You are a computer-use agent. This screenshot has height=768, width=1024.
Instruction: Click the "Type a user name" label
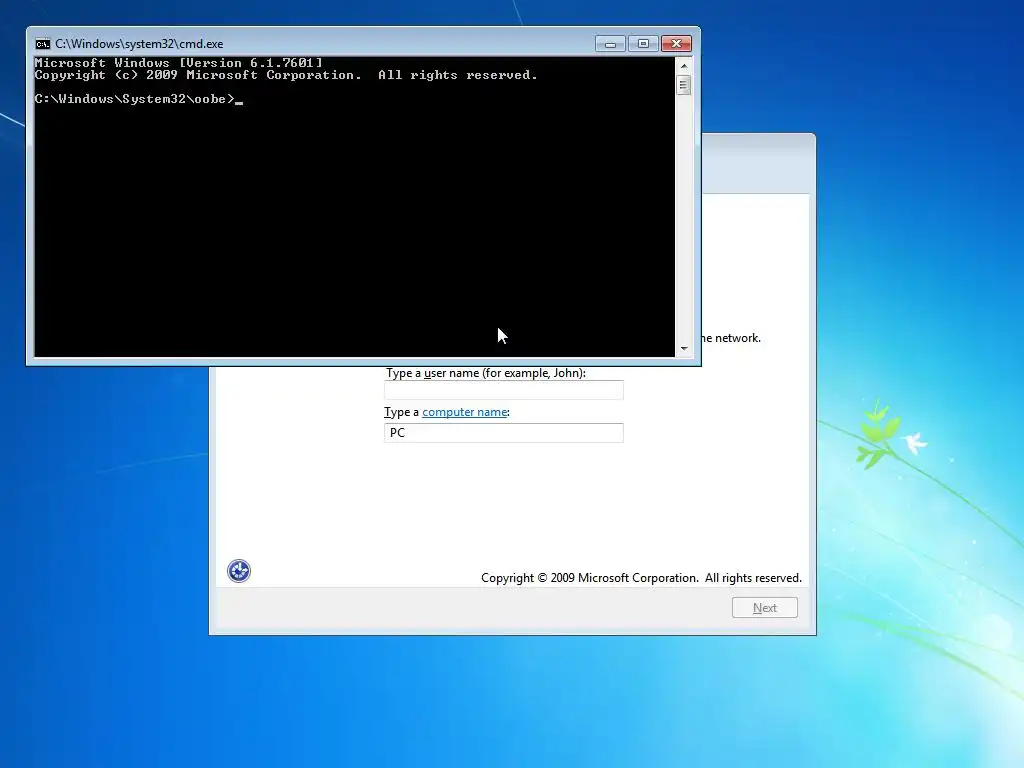point(486,373)
